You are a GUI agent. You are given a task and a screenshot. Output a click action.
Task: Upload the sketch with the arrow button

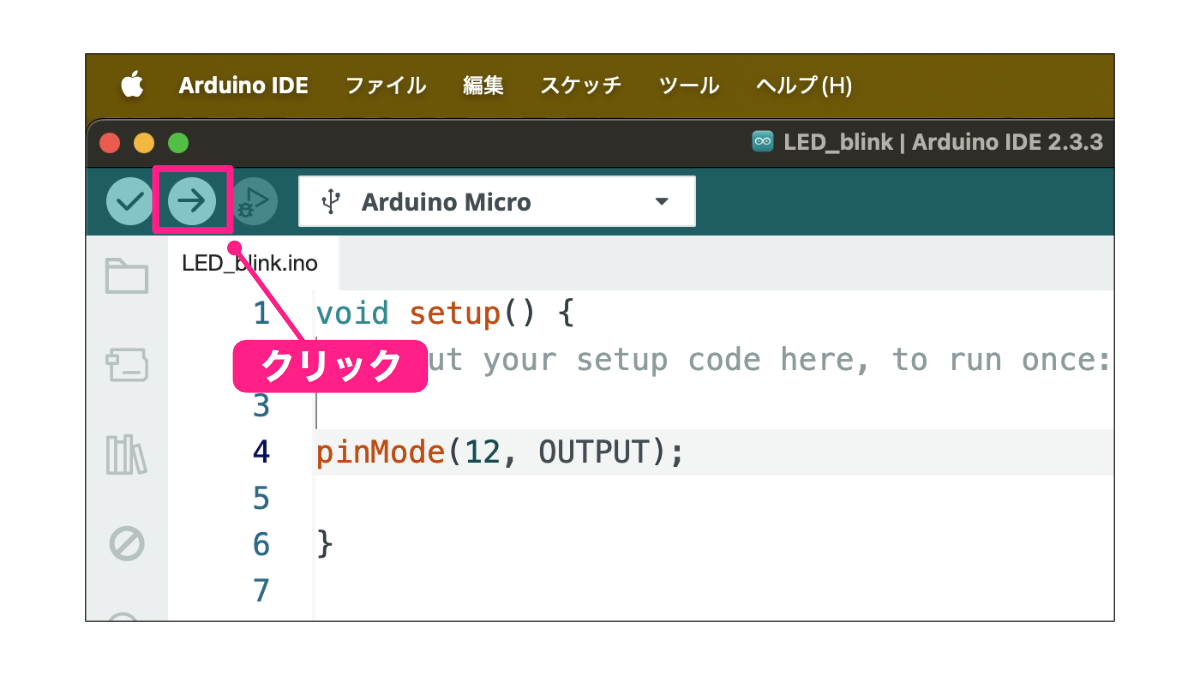click(191, 202)
